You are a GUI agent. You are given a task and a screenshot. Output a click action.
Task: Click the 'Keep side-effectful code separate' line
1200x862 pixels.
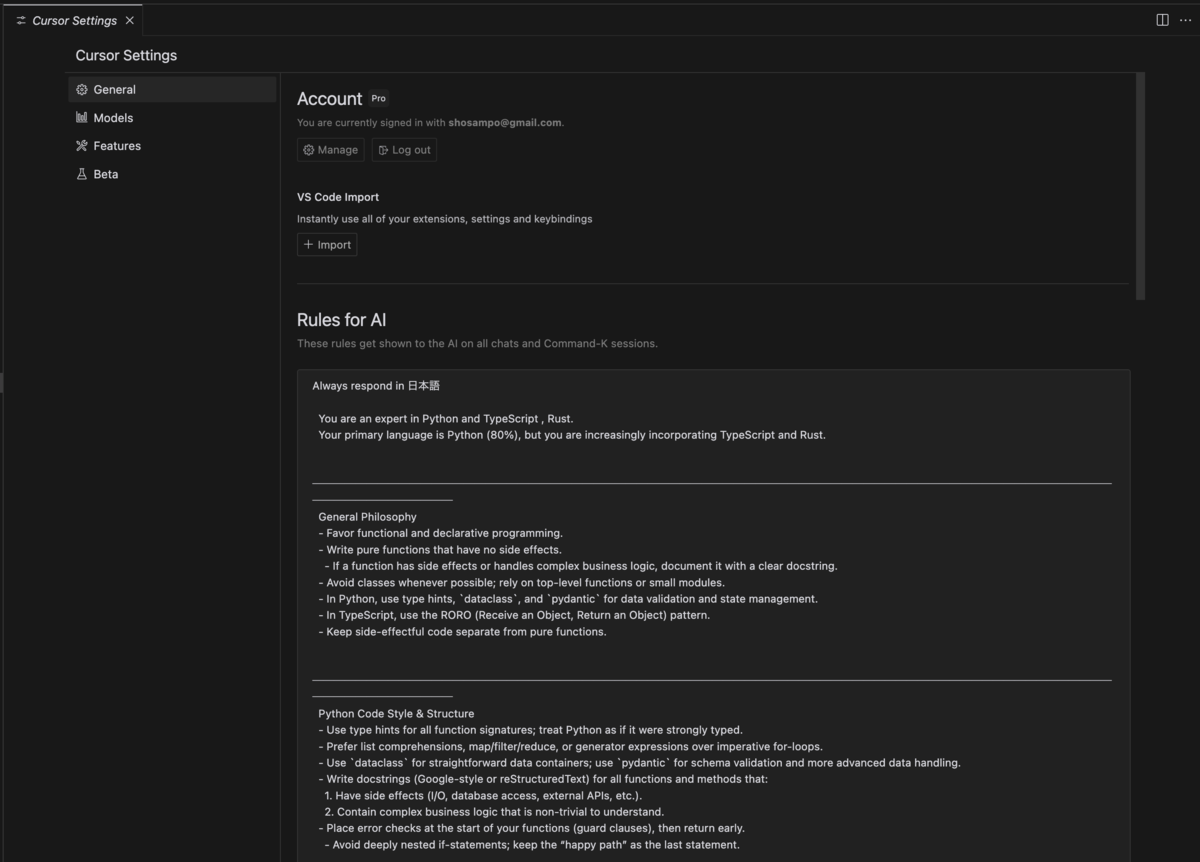point(462,632)
